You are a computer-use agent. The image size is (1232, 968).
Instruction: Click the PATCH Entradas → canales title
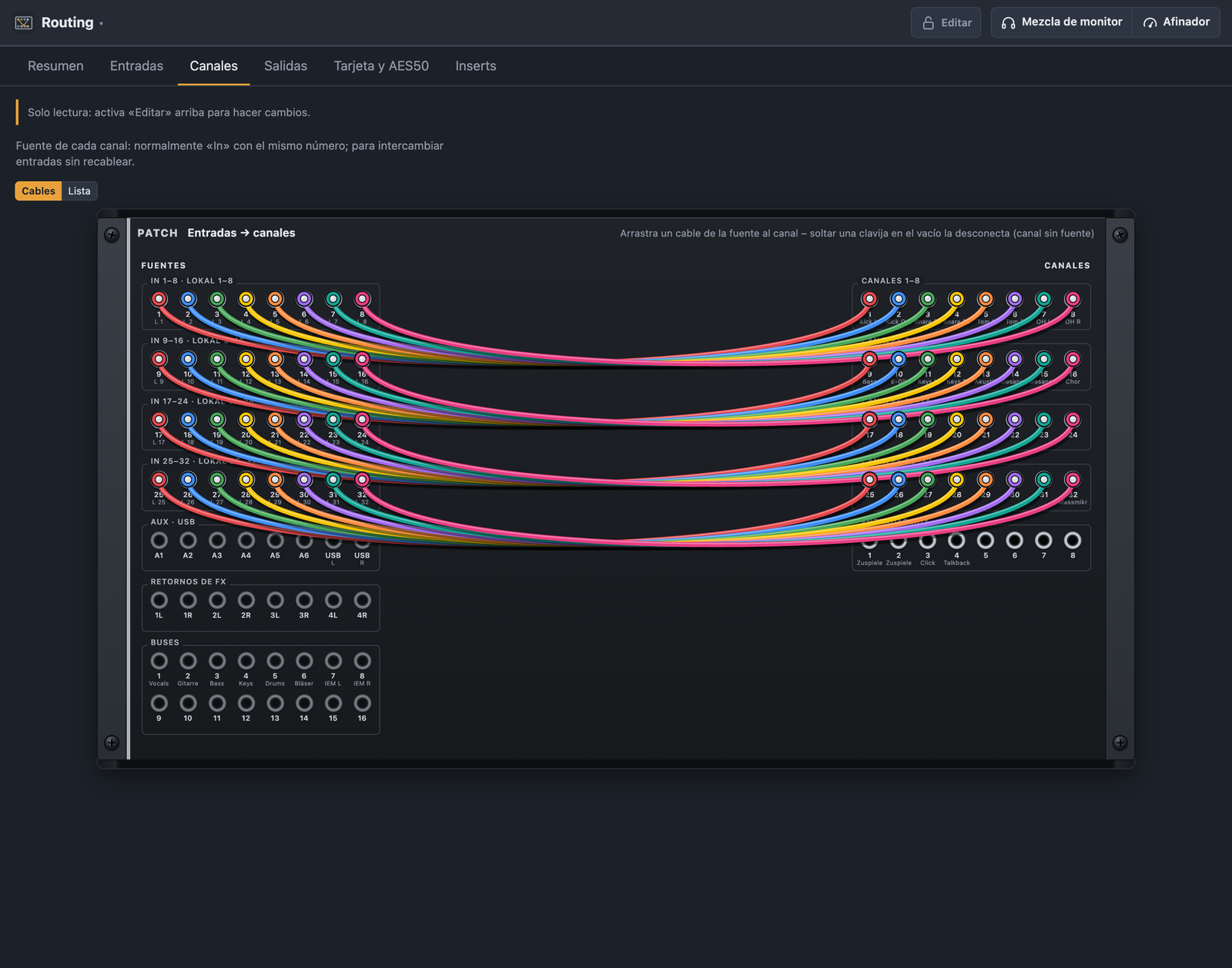216,233
